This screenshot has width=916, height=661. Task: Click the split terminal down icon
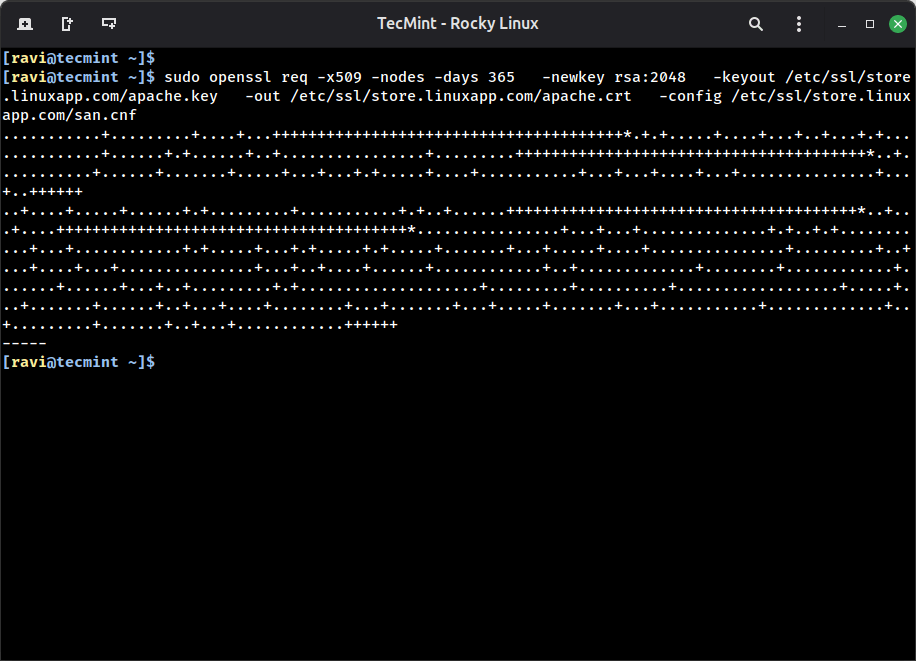tap(109, 24)
